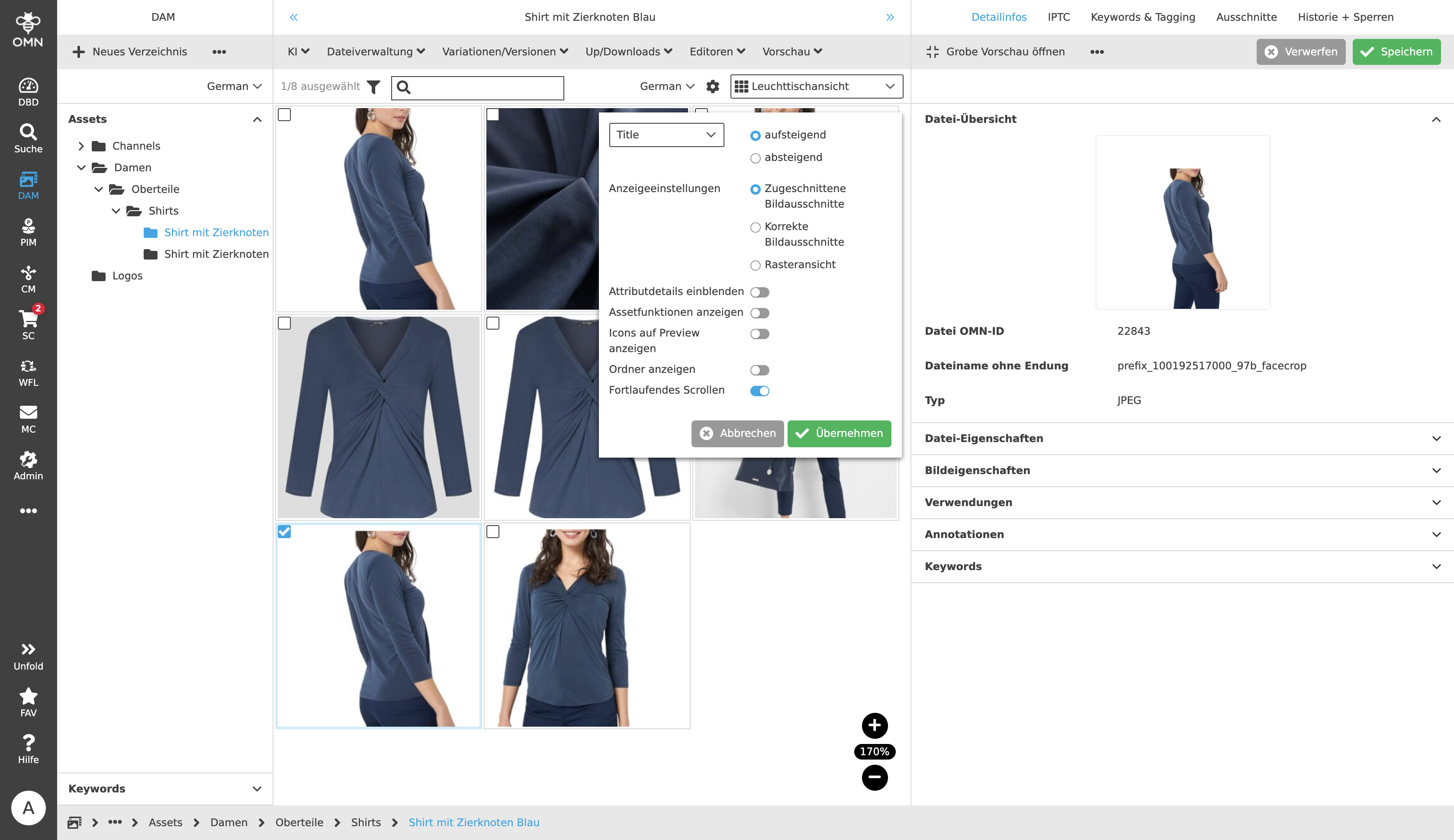Image resolution: width=1454 pixels, height=840 pixels.
Task: Open the WFL workflow module
Action: [28, 372]
